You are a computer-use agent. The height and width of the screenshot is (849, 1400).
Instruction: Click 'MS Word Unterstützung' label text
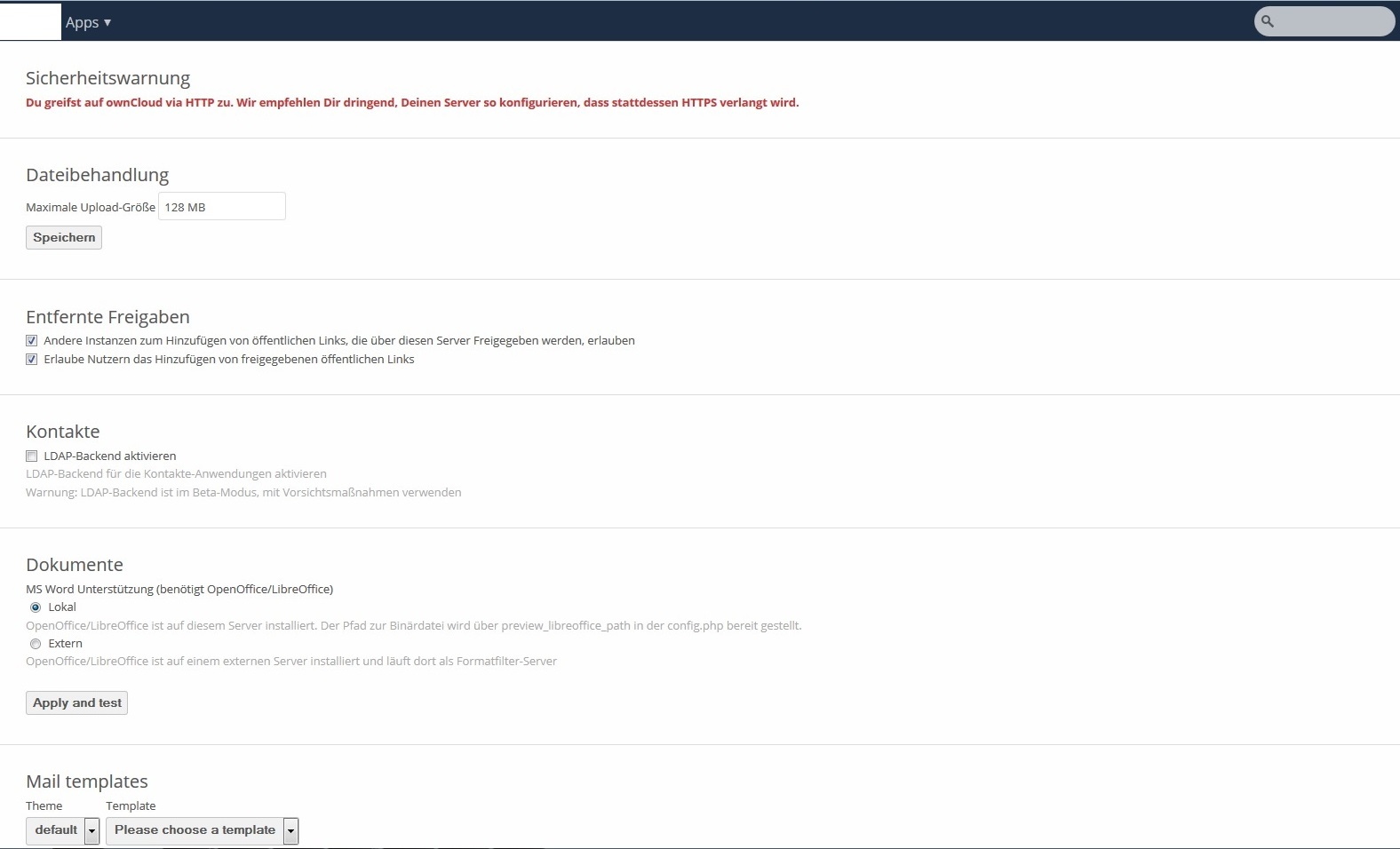(x=179, y=590)
